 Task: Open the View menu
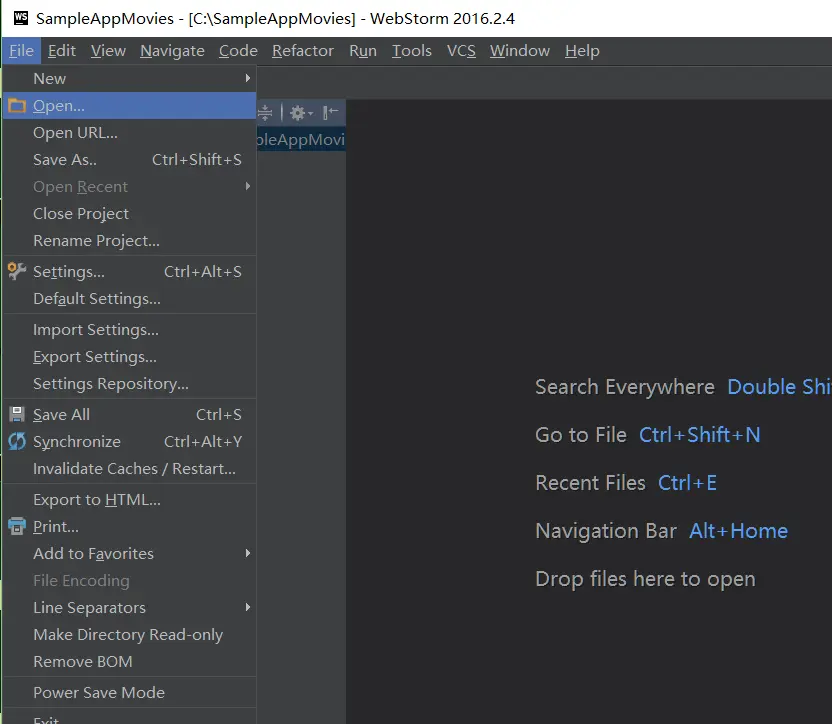(108, 51)
